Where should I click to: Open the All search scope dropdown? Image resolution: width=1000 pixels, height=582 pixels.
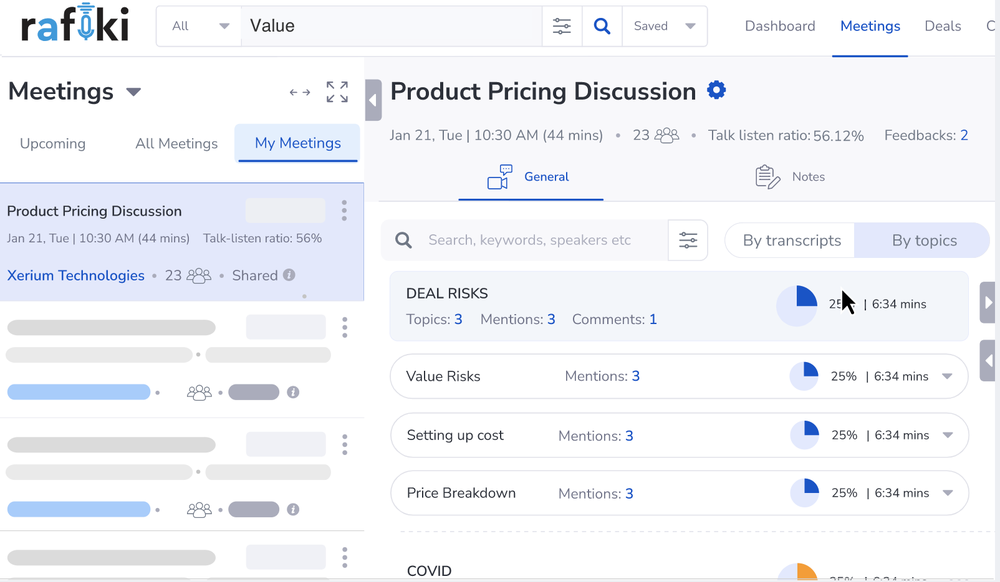[200, 26]
